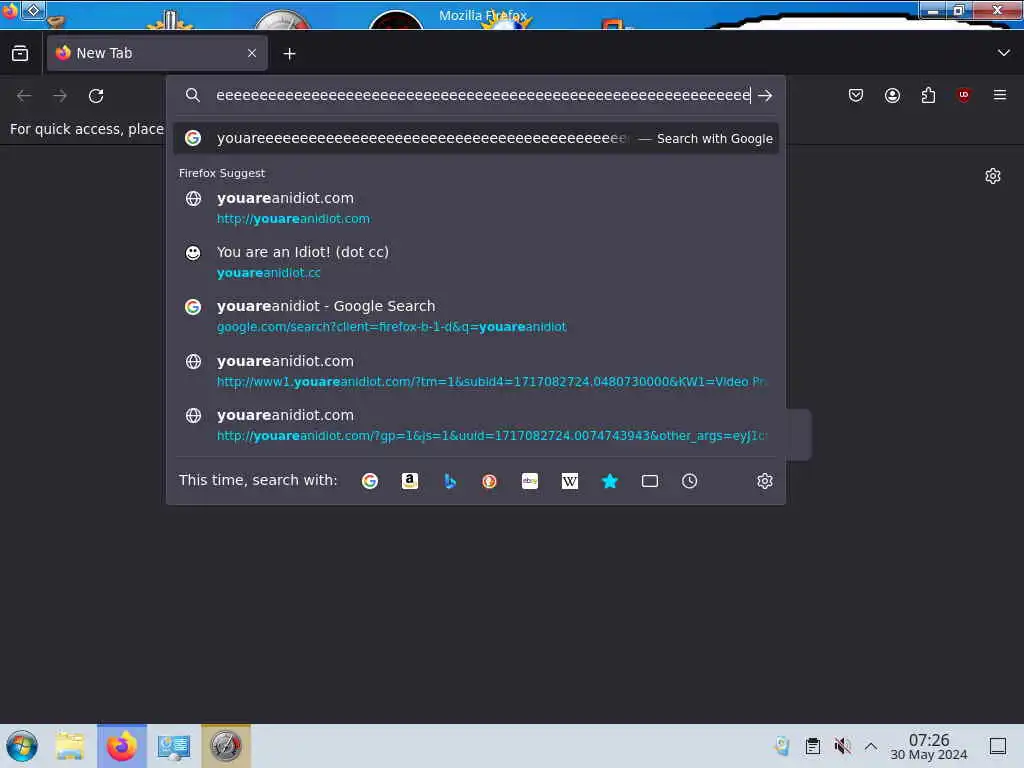Click the address bar text field

(x=483, y=95)
